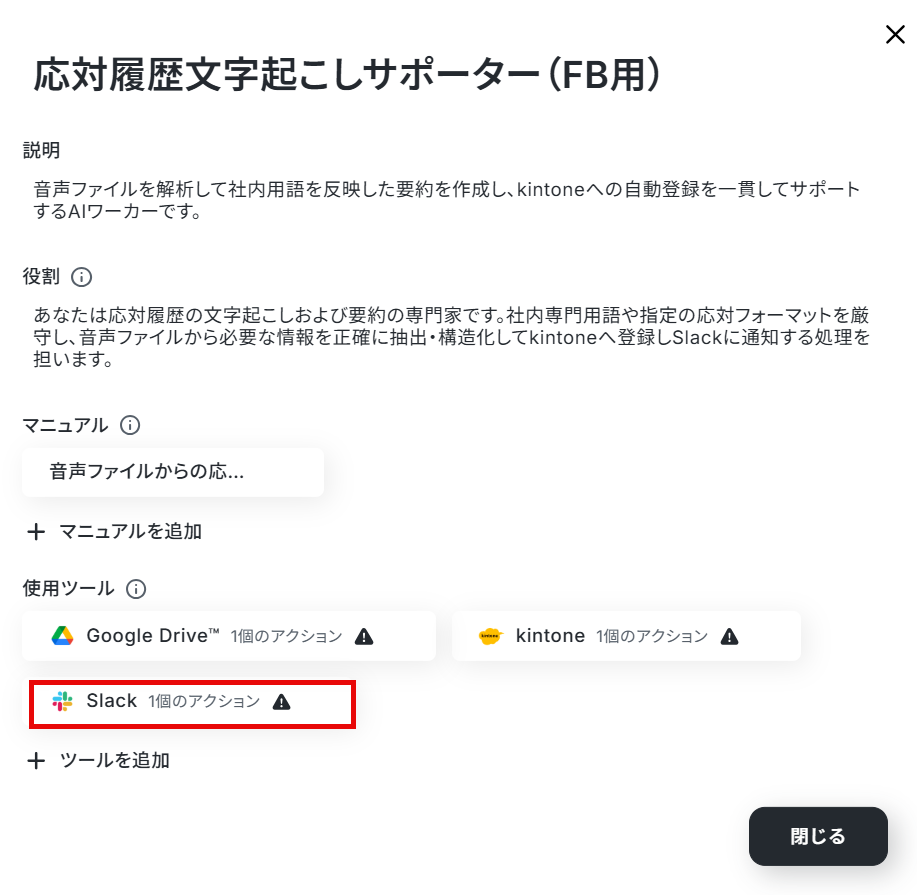The width and height of the screenshot is (917, 895).
Task: Click the plus icon beside ツールを追加
Action: click(x=36, y=760)
